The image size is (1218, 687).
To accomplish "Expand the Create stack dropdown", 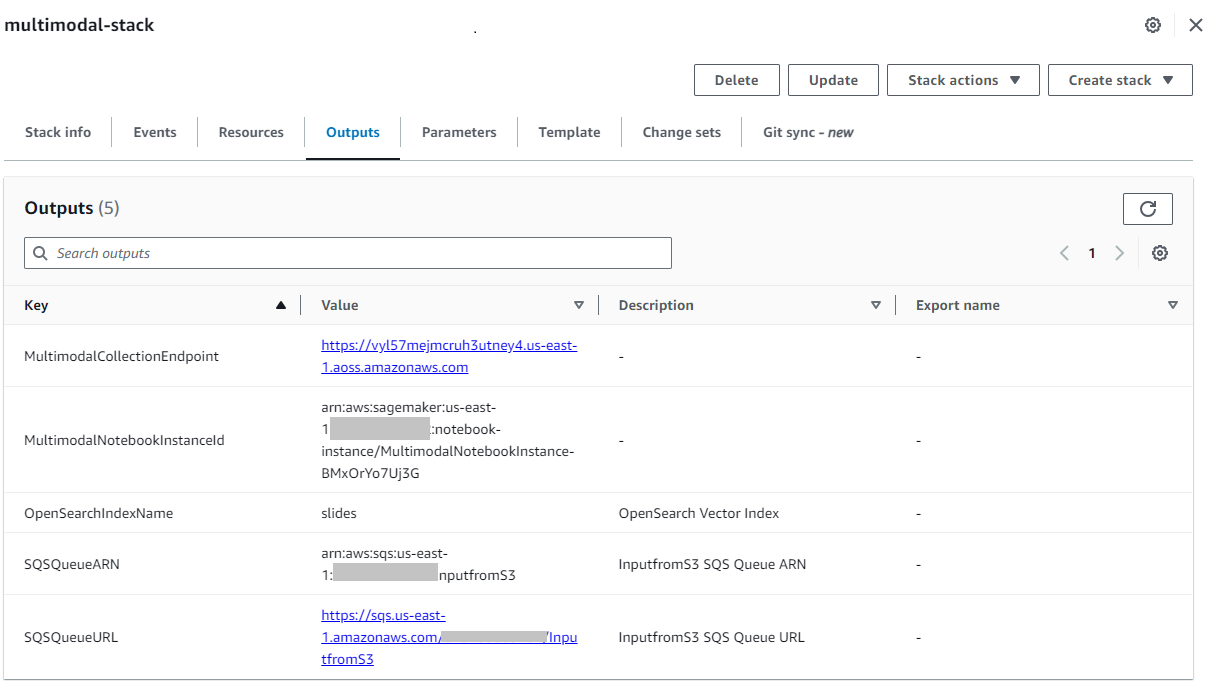I will pos(1119,79).
